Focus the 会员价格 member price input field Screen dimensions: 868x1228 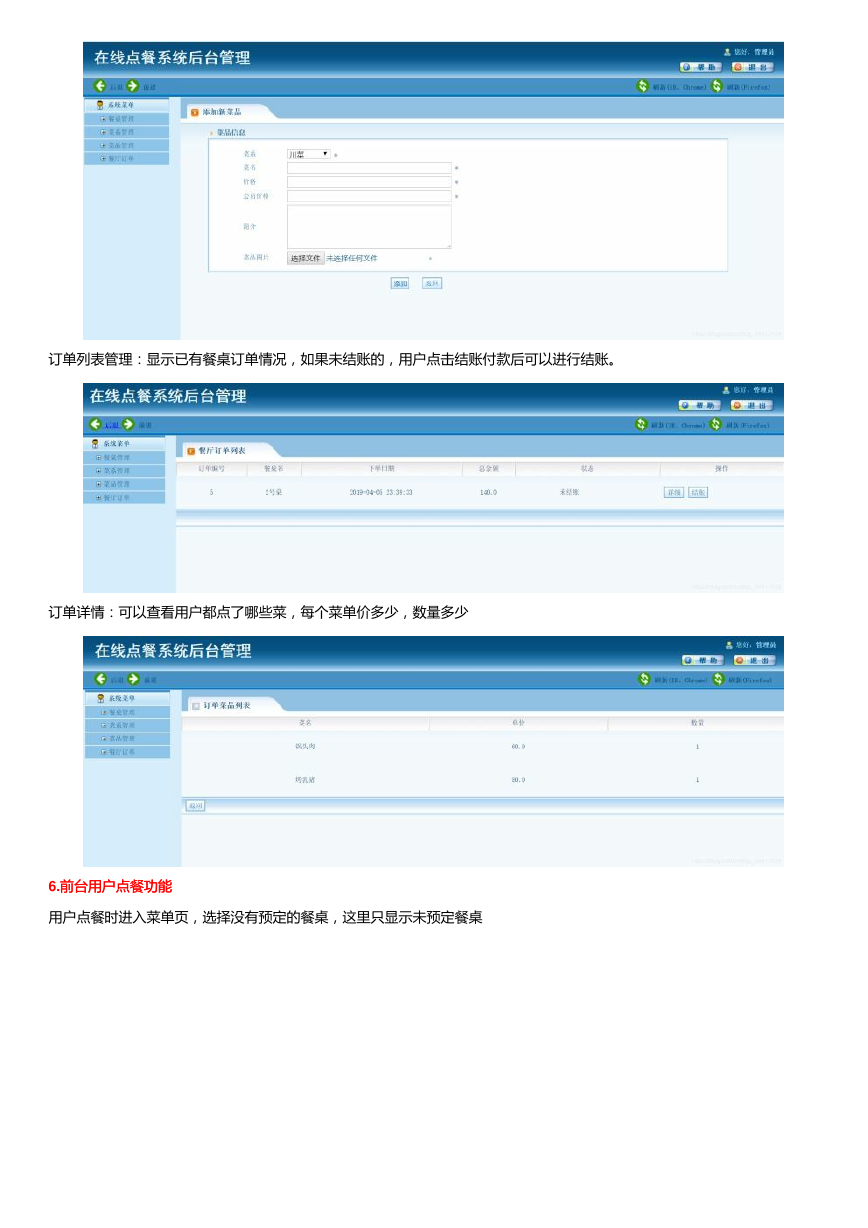369,196
